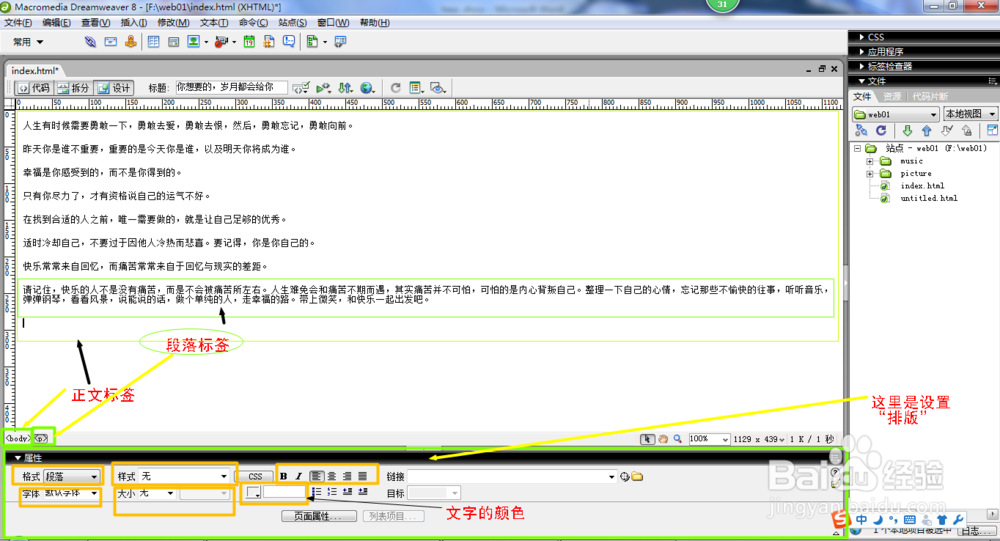The width and height of the screenshot is (1000, 541).
Task: Insert a named anchor
Action: pyautogui.click(x=130, y=42)
